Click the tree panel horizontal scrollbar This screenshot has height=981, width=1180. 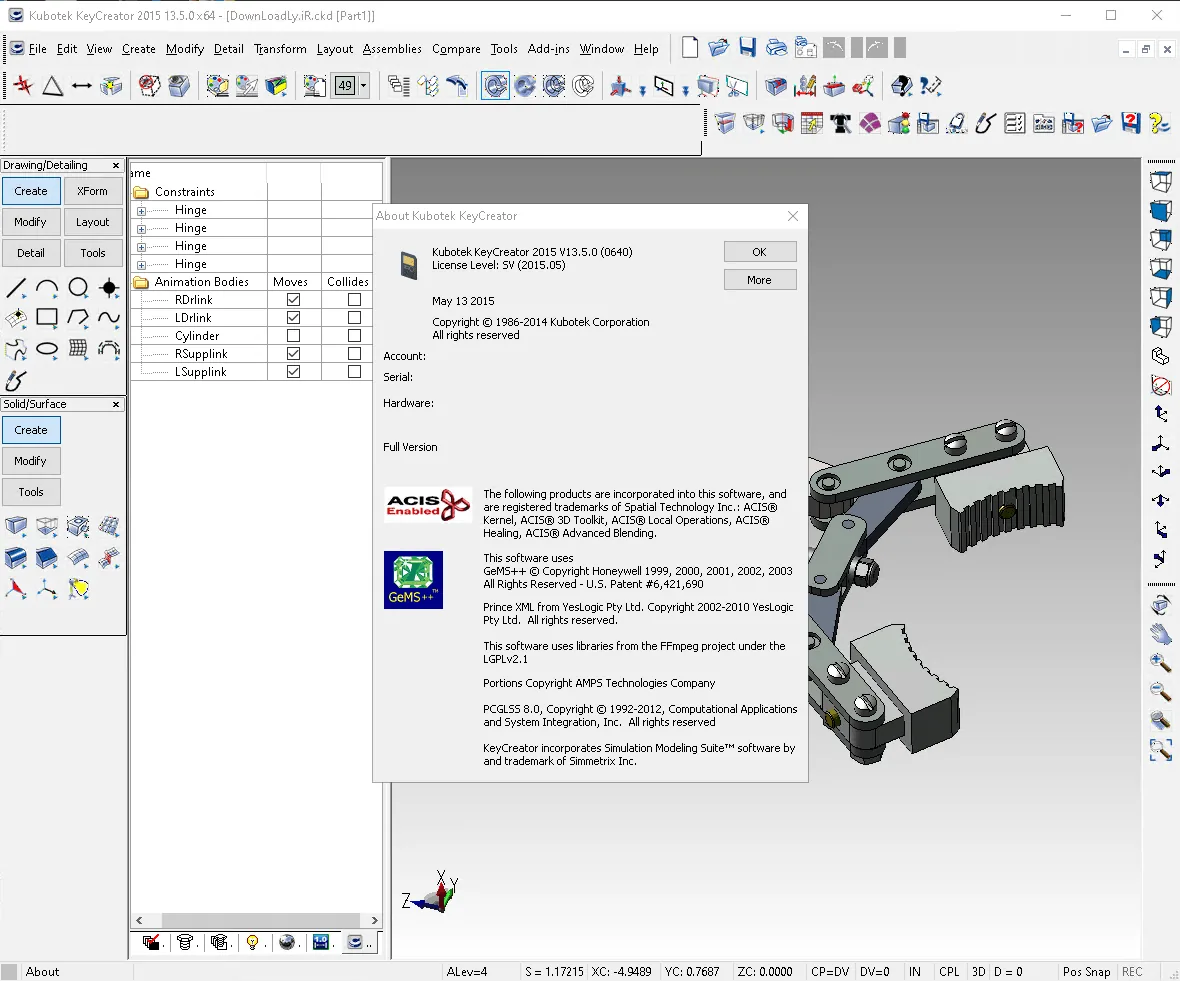tap(260, 920)
